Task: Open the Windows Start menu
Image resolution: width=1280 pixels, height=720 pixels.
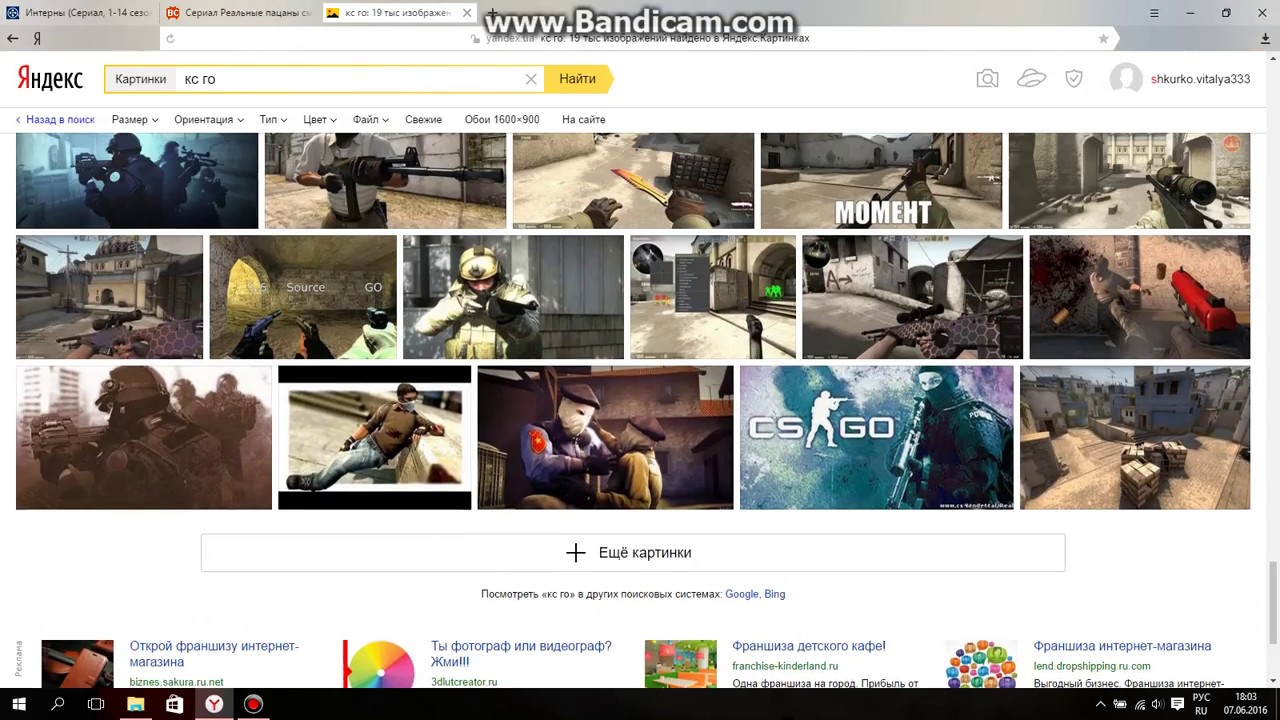Action: click(18, 704)
